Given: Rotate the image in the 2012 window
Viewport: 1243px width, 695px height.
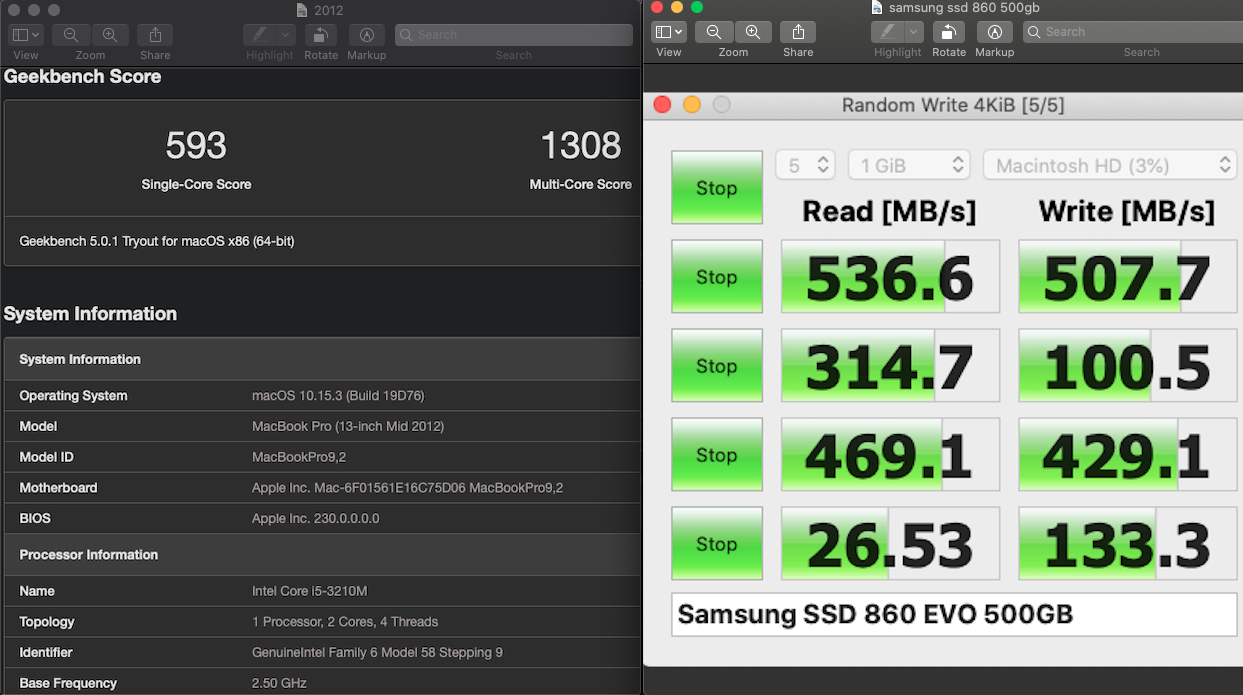Looking at the screenshot, I should click(320, 34).
